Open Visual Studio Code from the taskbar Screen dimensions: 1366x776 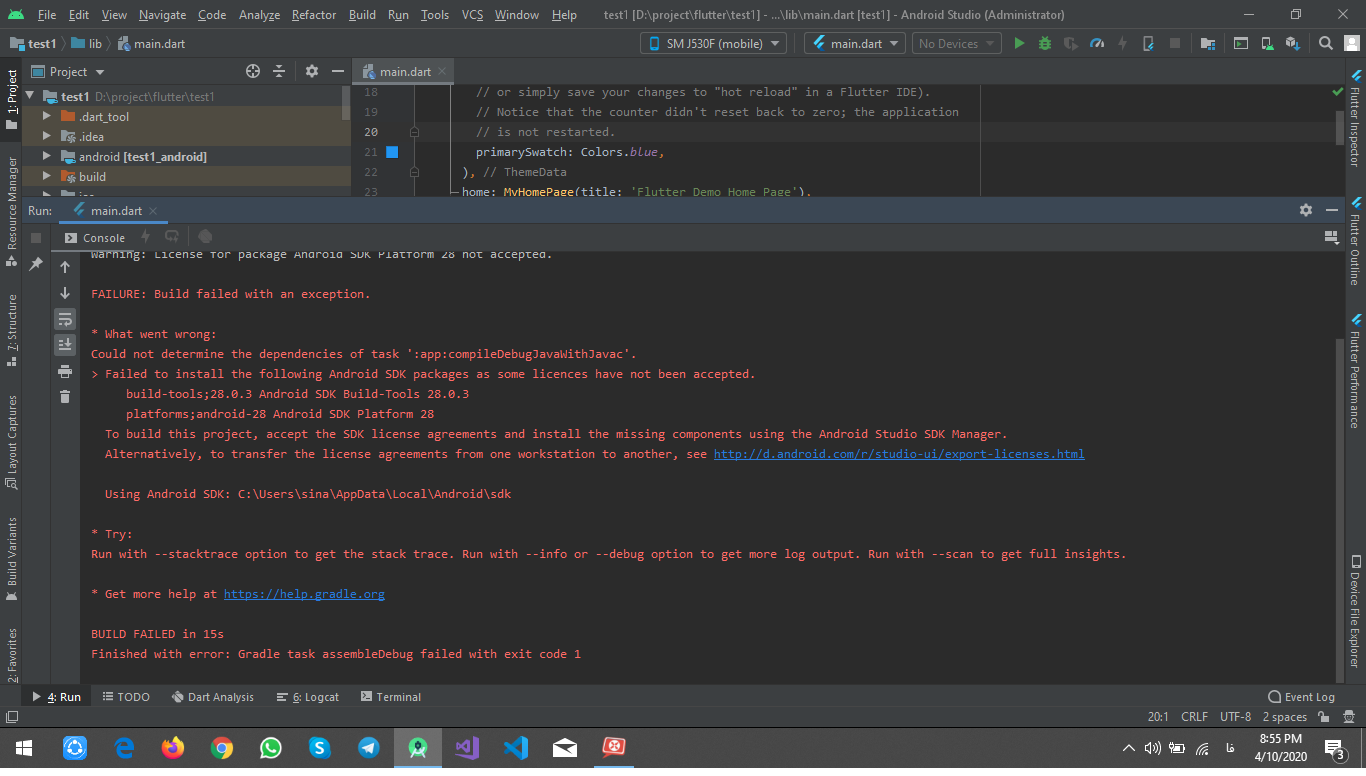tap(516, 747)
